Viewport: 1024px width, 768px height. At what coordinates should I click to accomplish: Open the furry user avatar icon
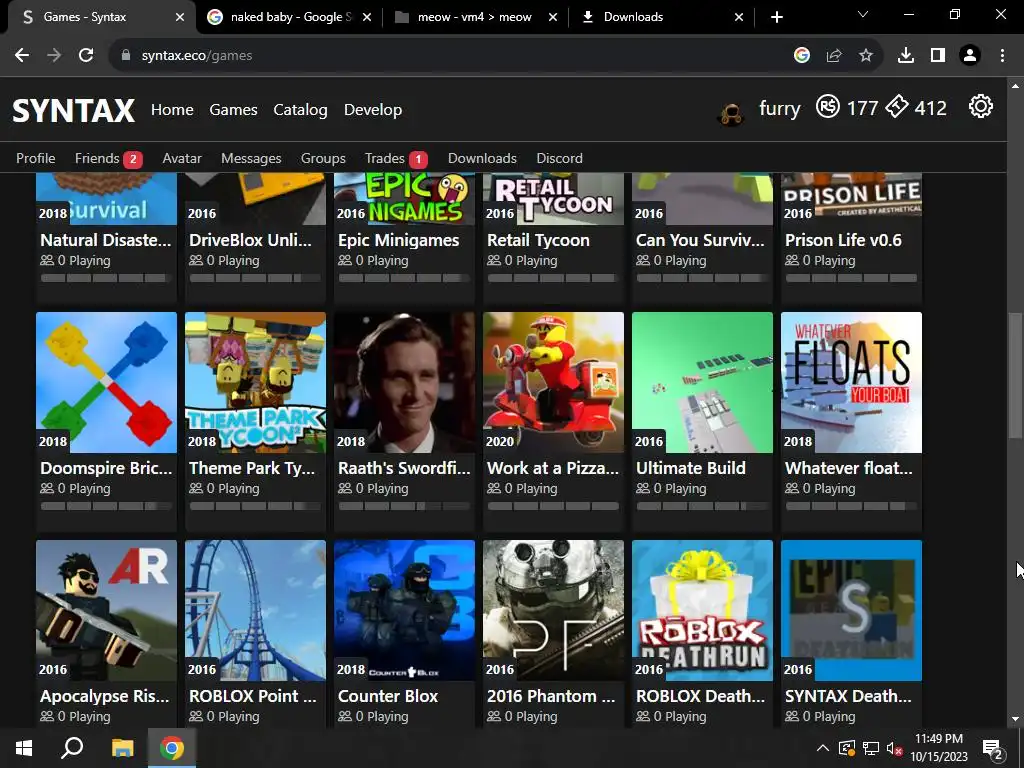pos(731,114)
